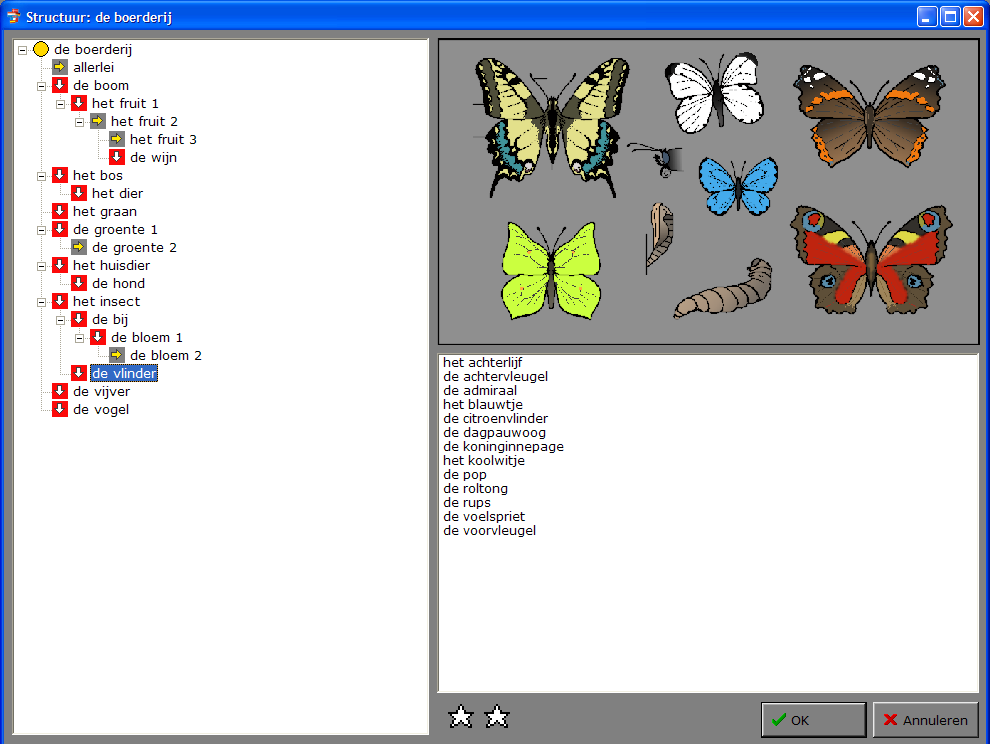Select the word het koolwitje
This screenshot has height=744, width=990.
point(484,460)
